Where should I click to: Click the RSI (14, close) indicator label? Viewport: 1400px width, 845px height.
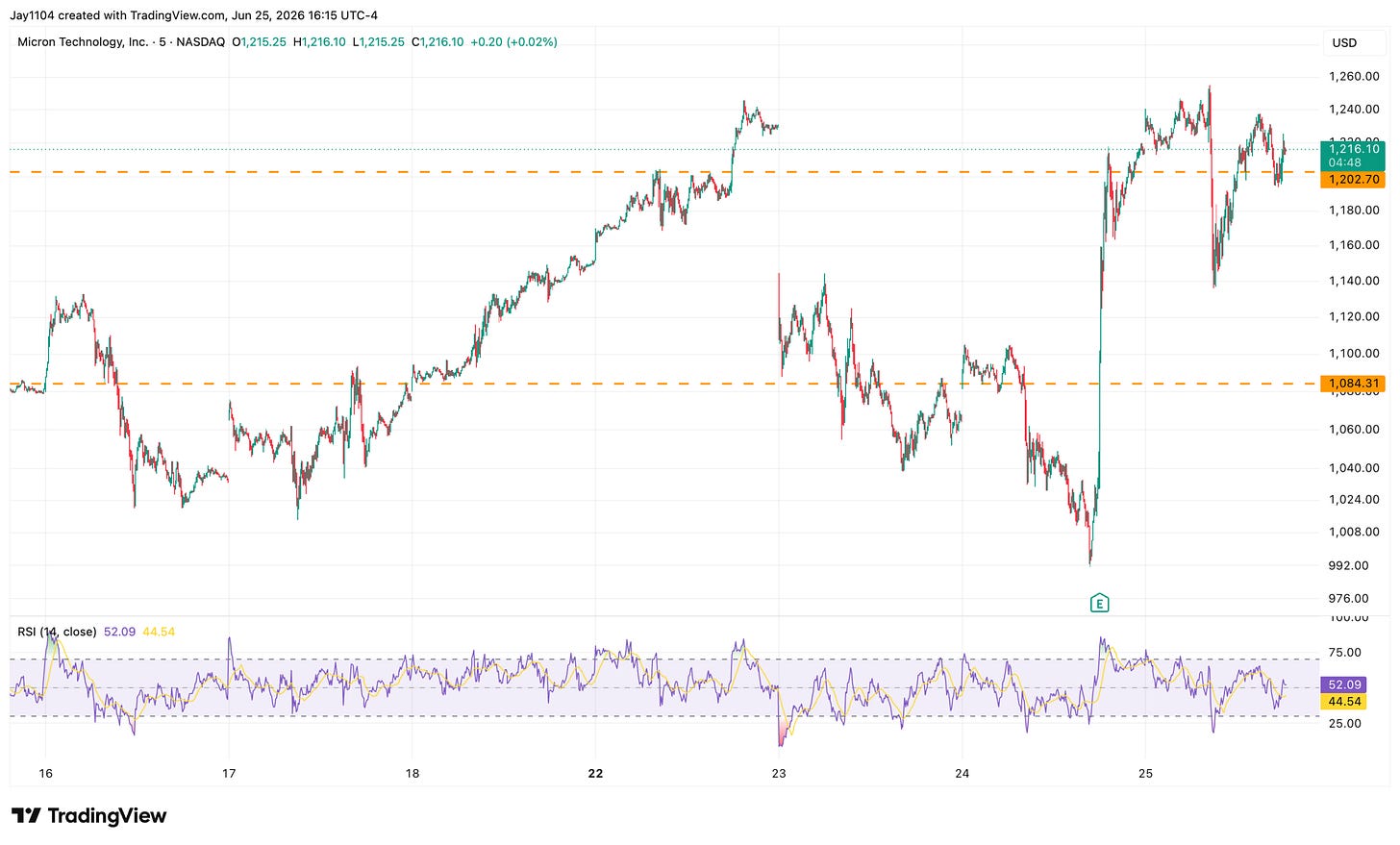coord(57,632)
